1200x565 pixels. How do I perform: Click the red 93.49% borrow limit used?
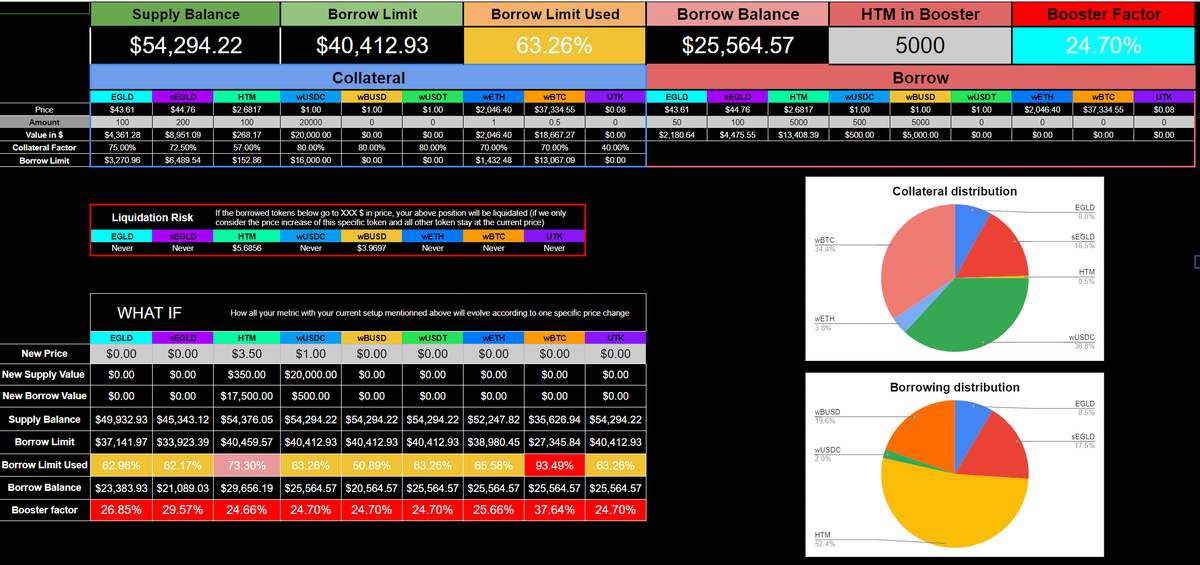click(554, 465)
